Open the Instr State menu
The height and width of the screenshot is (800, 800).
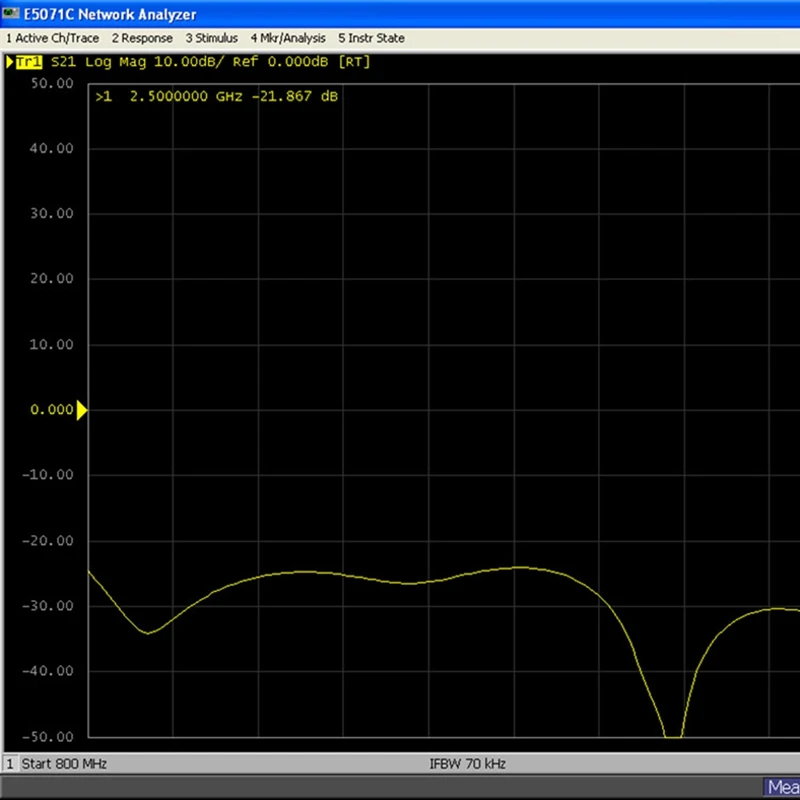pos(371,38)
